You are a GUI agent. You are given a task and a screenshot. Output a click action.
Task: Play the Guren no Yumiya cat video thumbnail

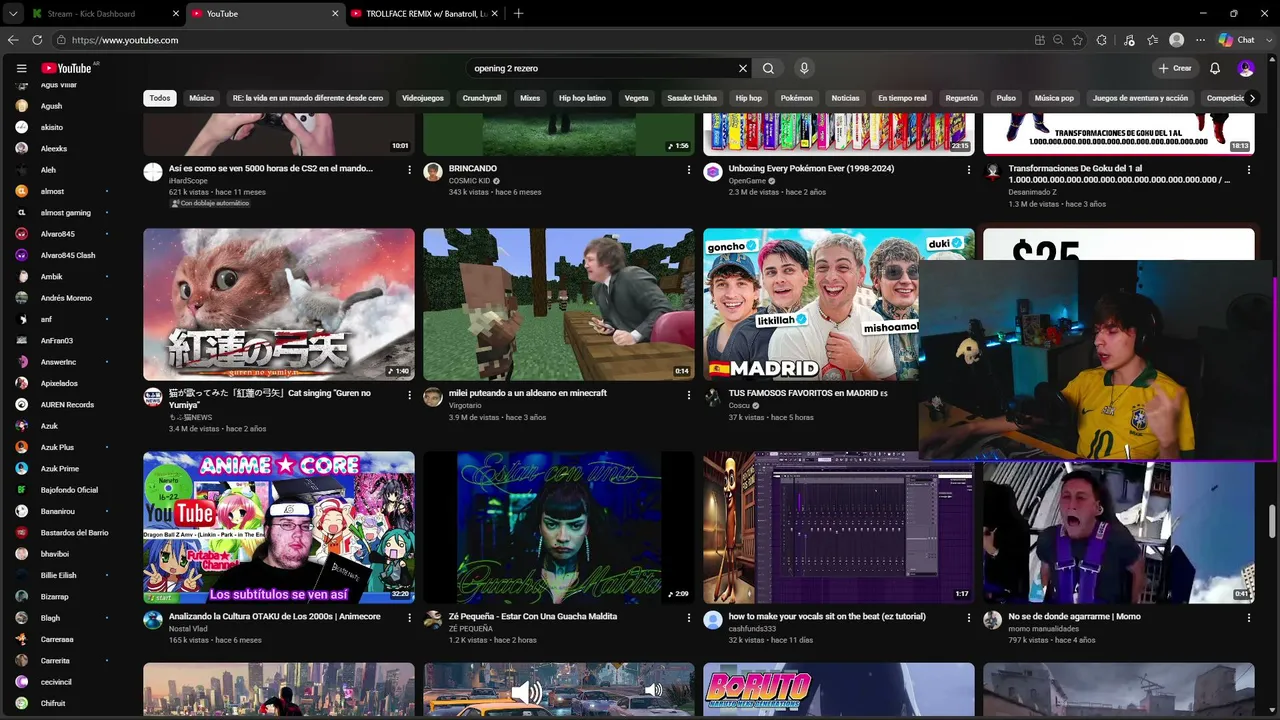(x=279, y=304)
